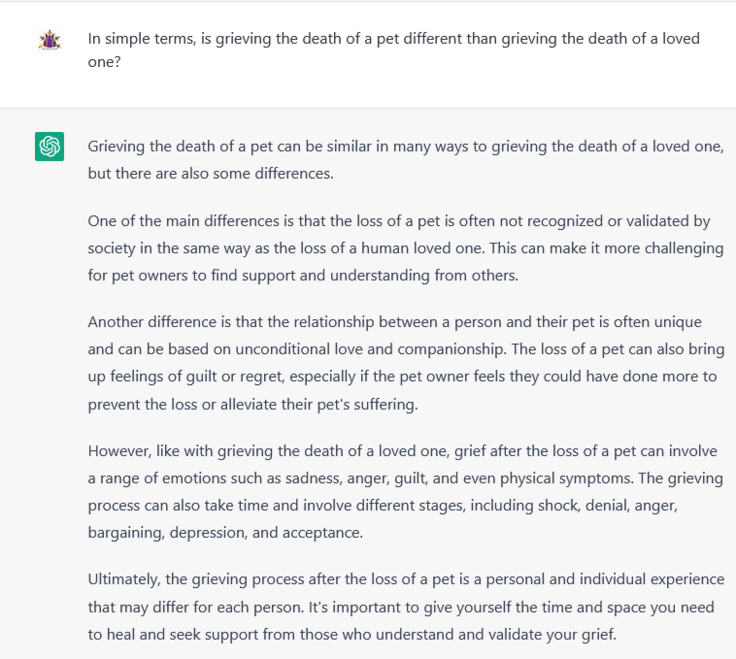Screen dimensions: 736x659
Task: Click the final paragraph starting 'Ultimately'
Action: [x=406, y=606]
